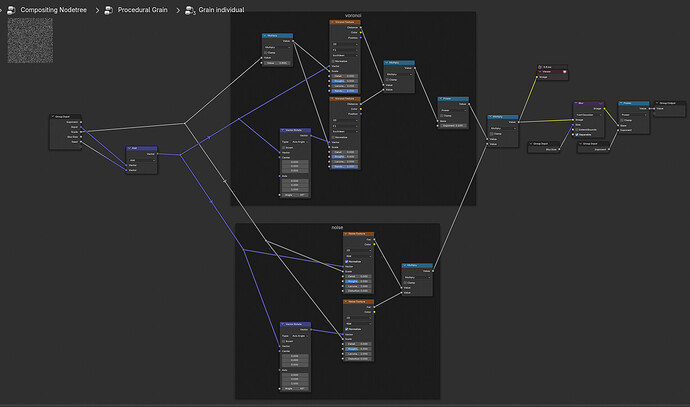
Task: Click the timing clock icon above Viewer node
Action: tap(540, 67)
